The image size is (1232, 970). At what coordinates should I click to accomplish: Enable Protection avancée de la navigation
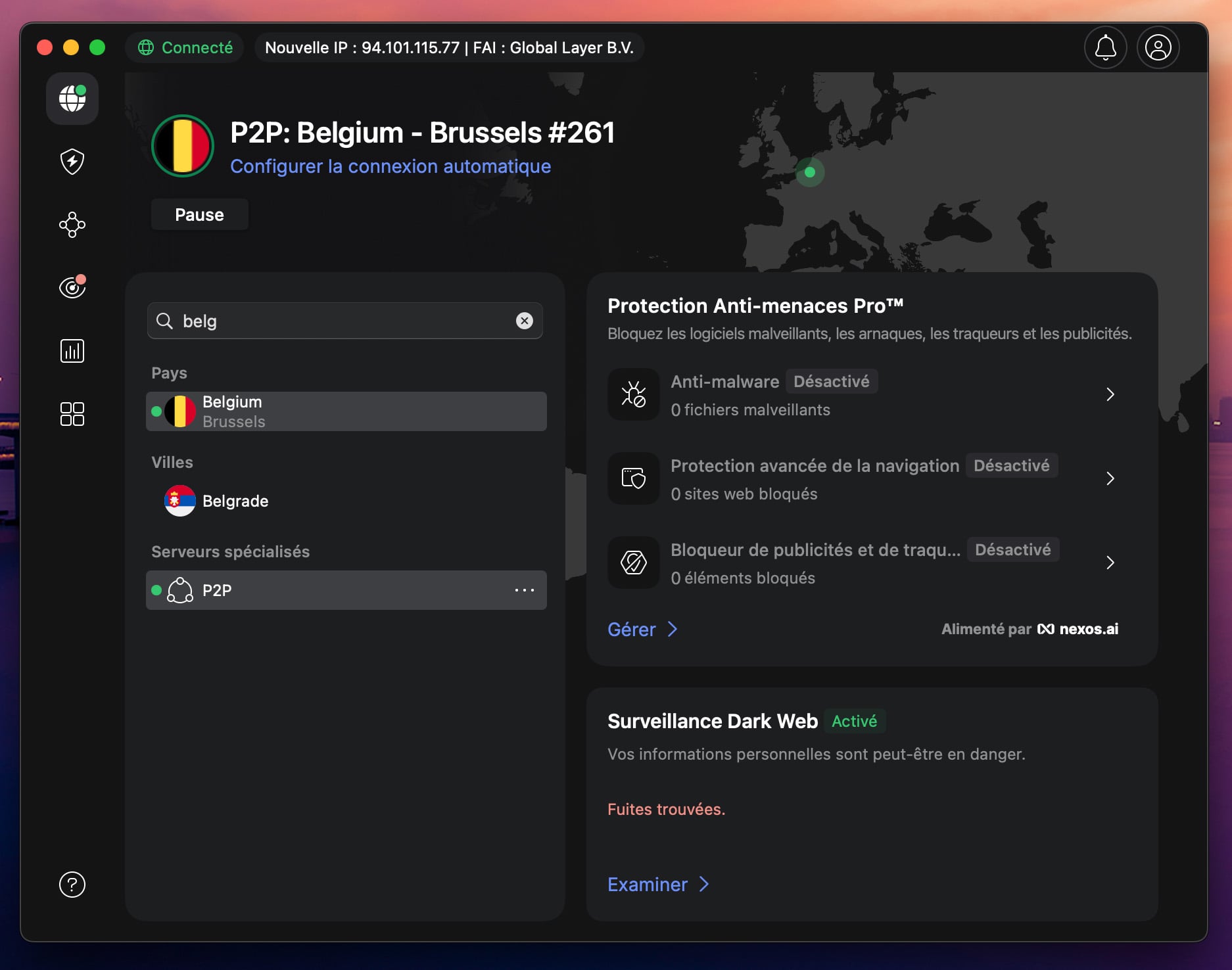pyautogui.click(x=1012, y=465)
